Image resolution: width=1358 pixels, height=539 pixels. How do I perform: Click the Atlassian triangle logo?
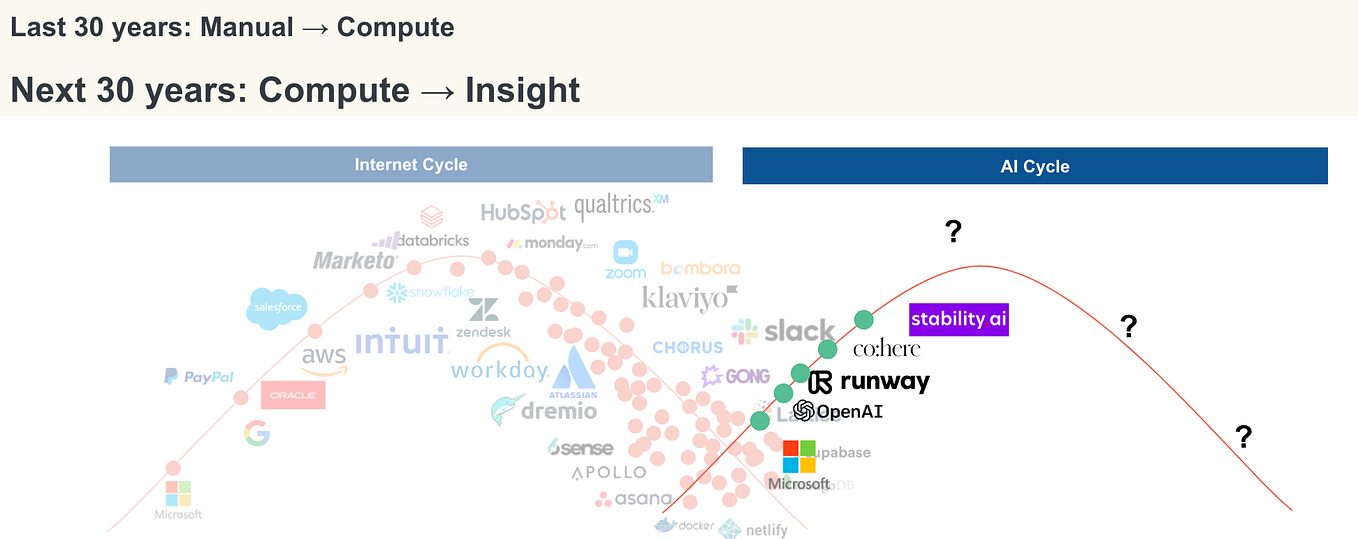[x=575, y=373]
